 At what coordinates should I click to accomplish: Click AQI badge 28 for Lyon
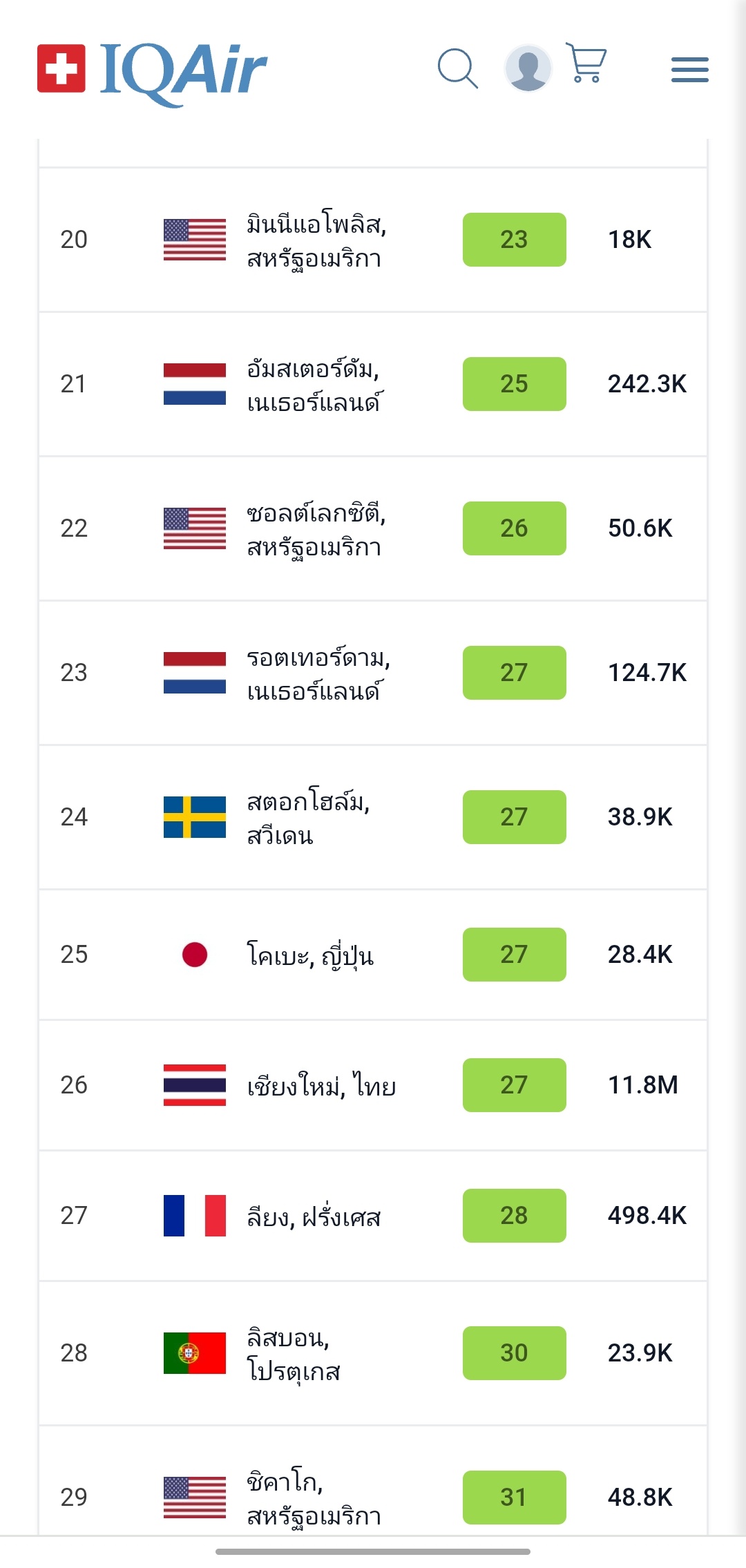(x=514, y=1216)
